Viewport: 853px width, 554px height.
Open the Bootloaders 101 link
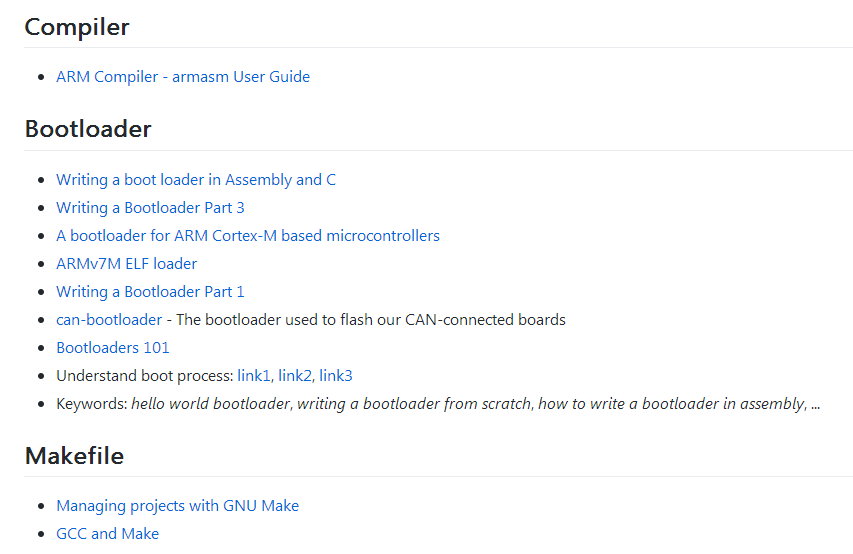tap(113, 348)
